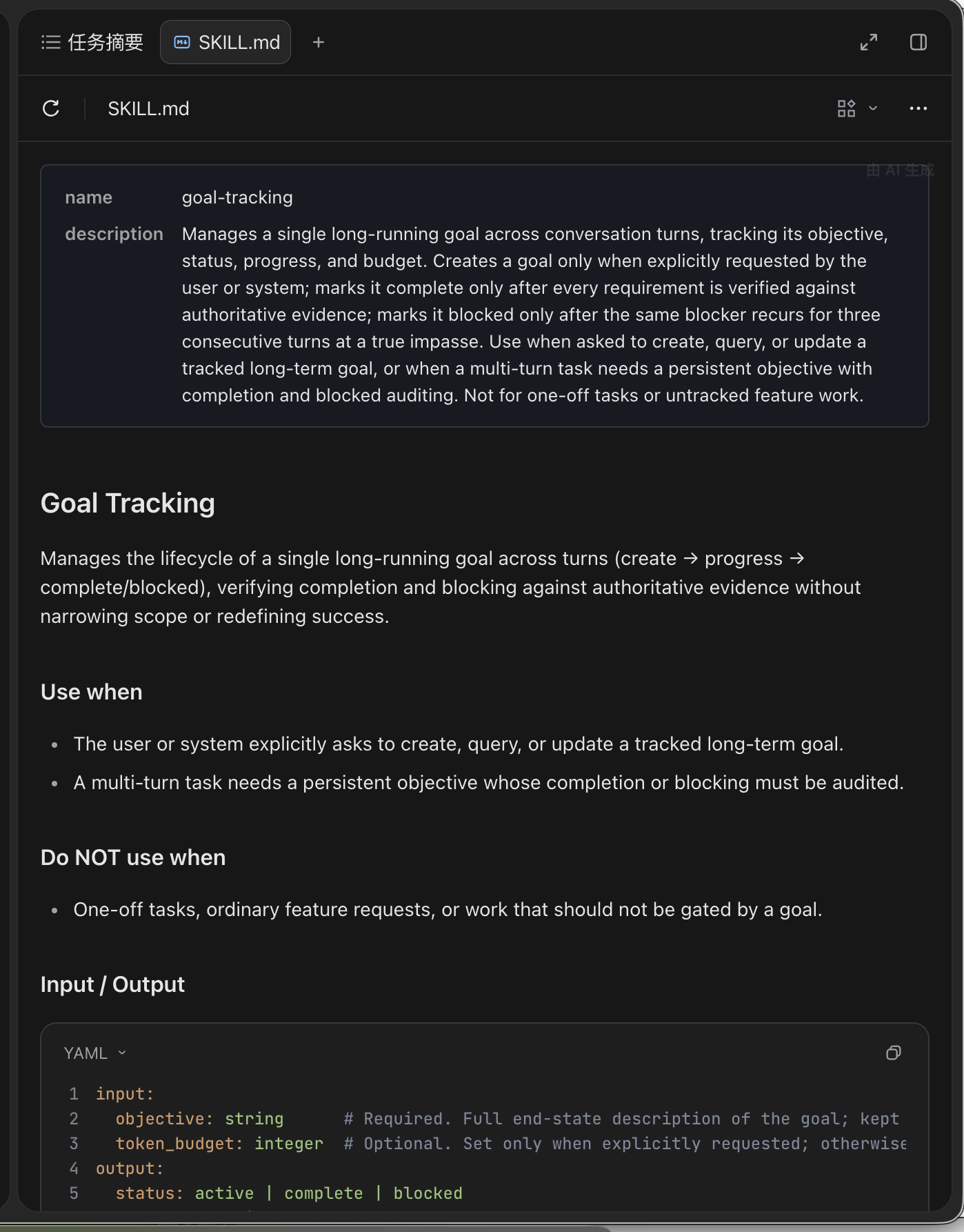The height and width of the screenshot is (1232, 964).
Task: Add a new tab with plus icon
Action: (x=318, y=42)
